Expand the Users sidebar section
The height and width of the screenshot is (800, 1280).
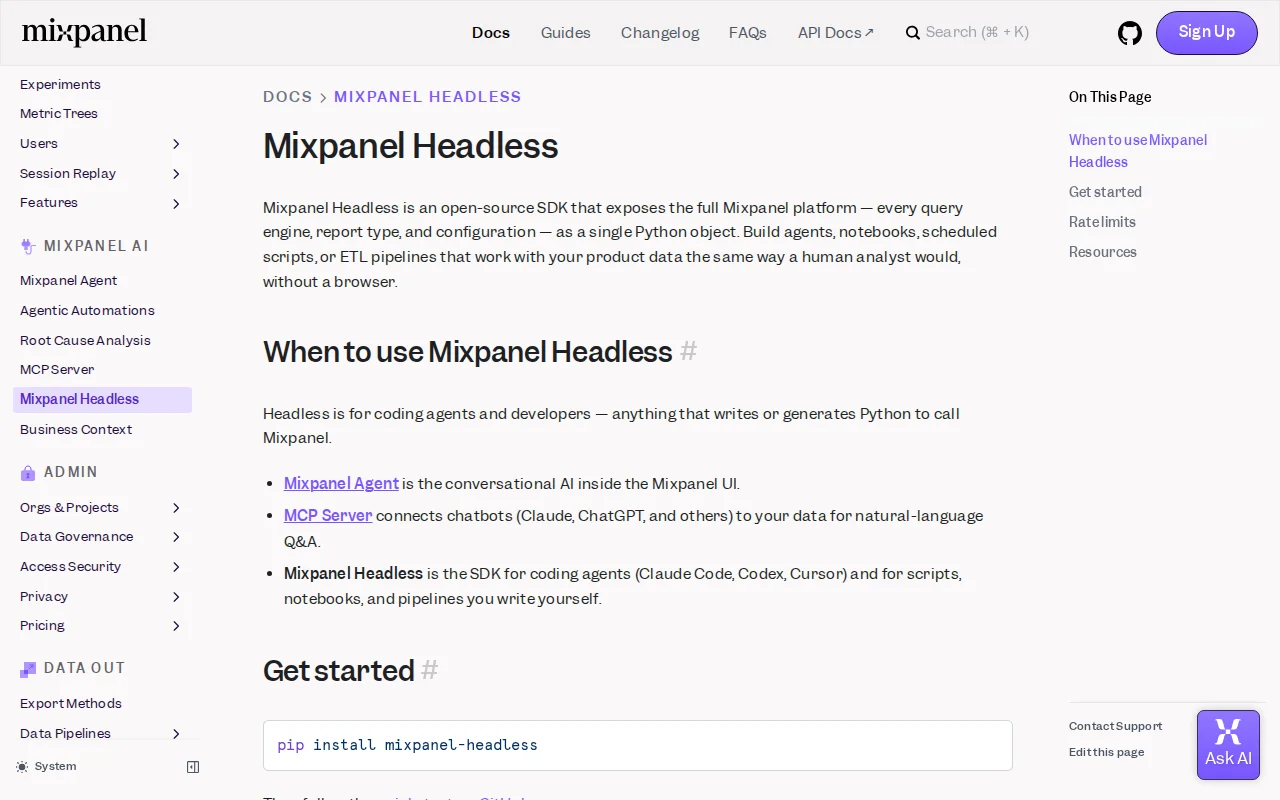tap(176, 144)
